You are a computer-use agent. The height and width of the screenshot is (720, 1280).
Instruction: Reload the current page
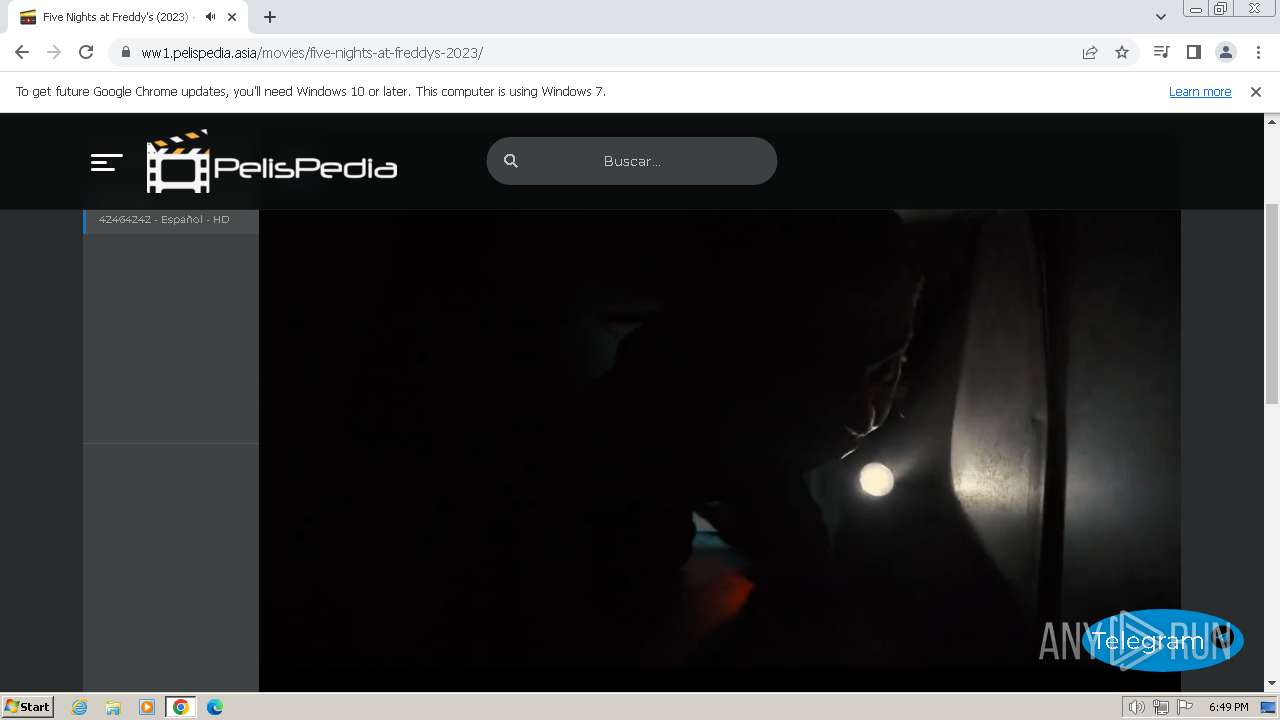(86, 52)
